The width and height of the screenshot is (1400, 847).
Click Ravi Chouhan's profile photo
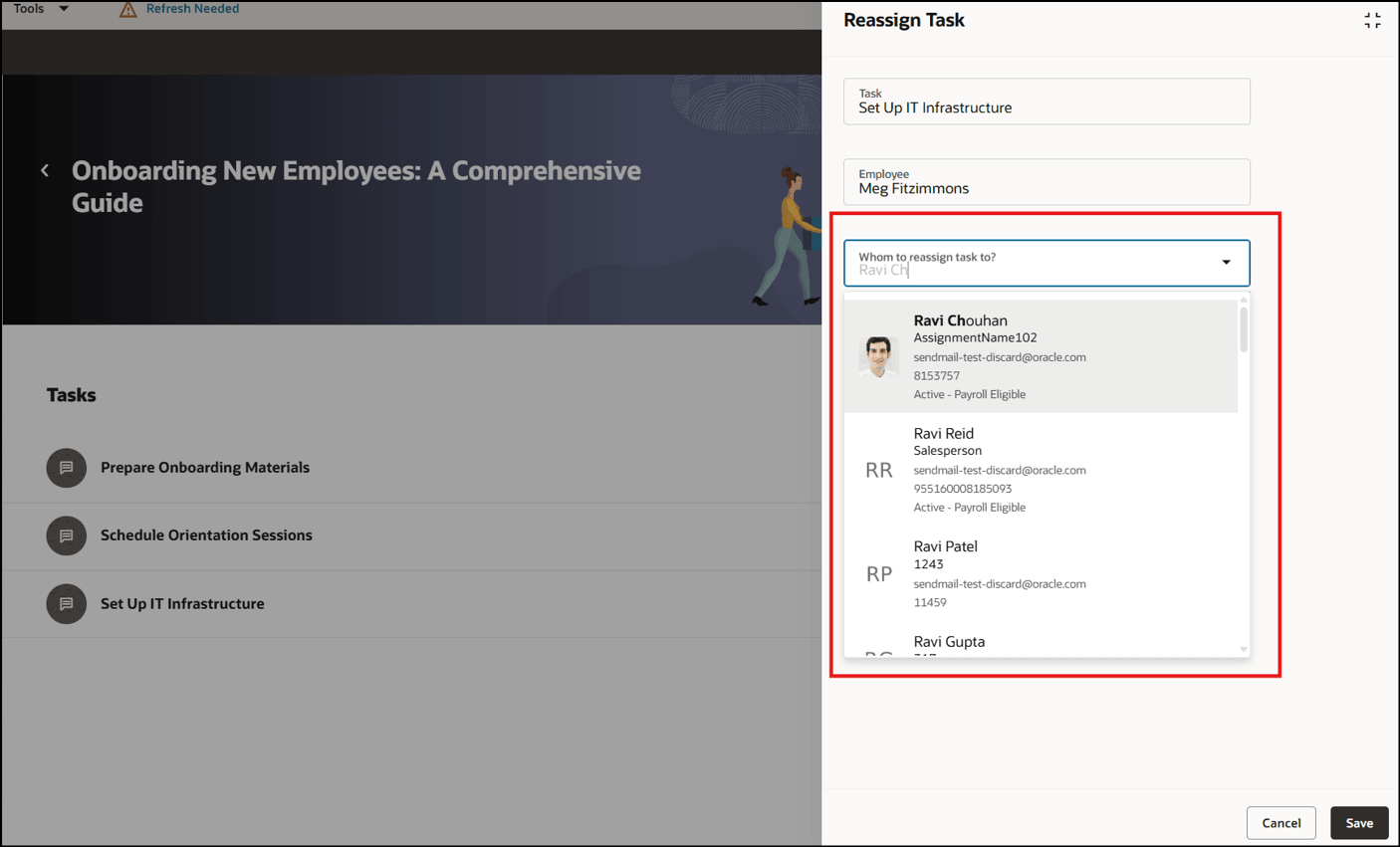(x=878, y=356)
